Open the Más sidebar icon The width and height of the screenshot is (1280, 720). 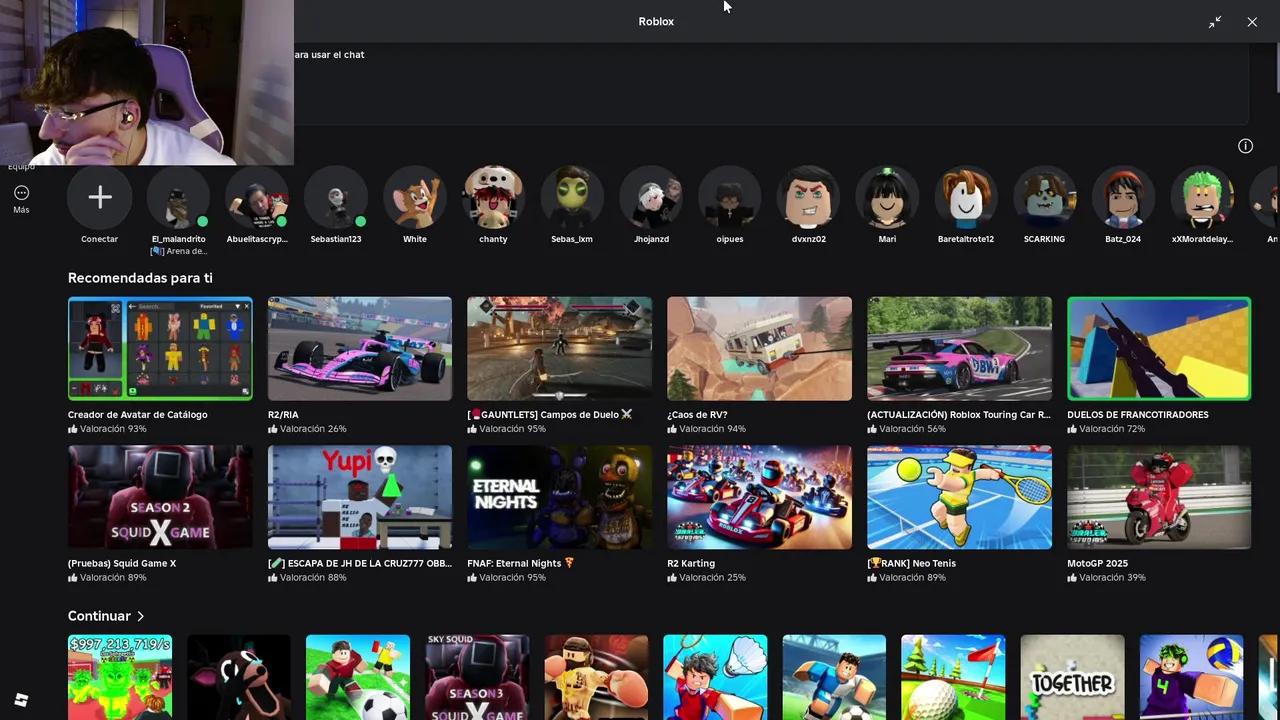(21, 193)
